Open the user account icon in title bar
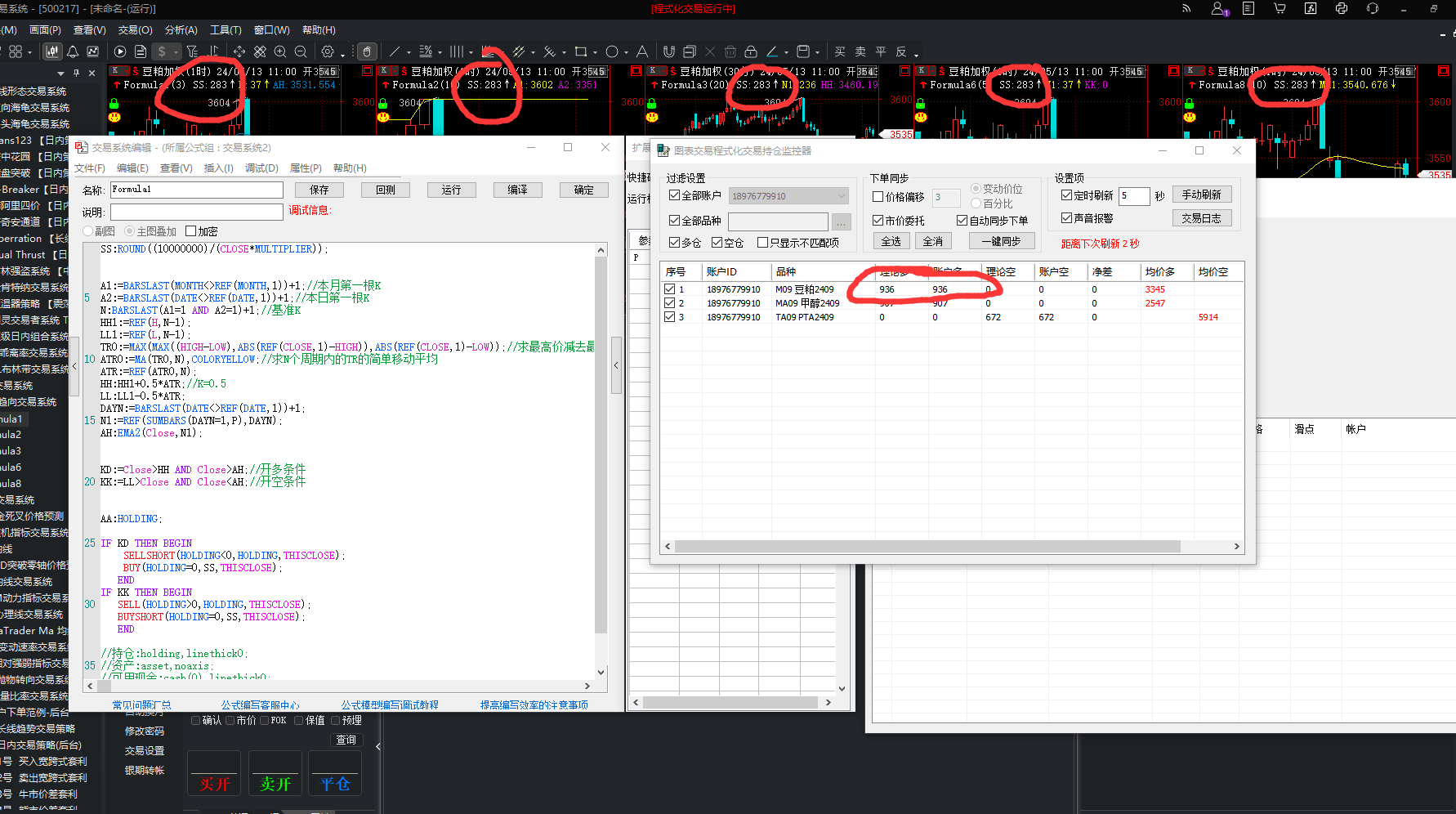Screen dimensions: 1456x814 tap(1218, 8)
